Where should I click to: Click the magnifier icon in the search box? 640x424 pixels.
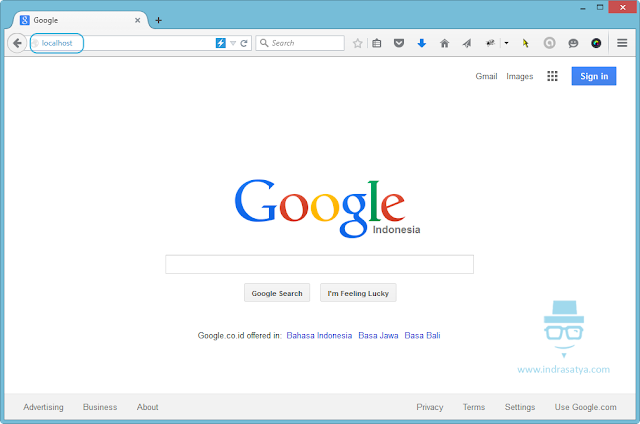click(x=264, y=43)
